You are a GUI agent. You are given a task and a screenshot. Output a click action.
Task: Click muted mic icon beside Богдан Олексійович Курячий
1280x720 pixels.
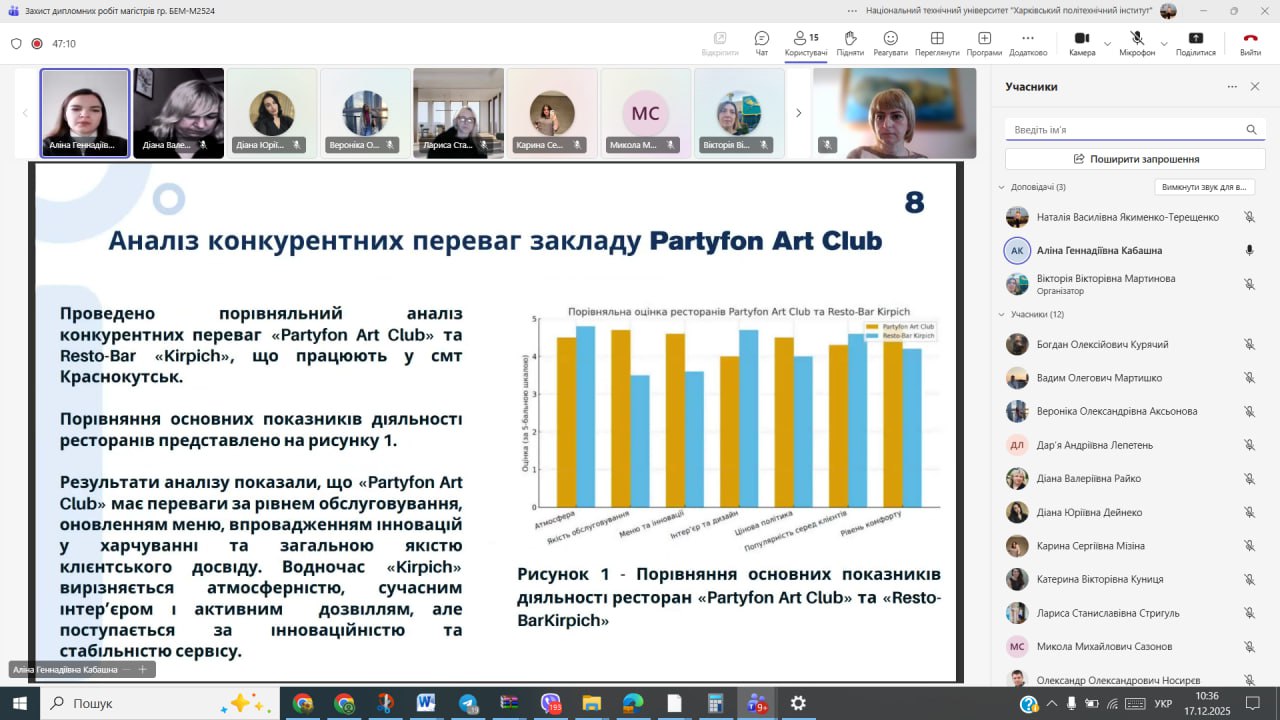click(x=1249, y=345)
